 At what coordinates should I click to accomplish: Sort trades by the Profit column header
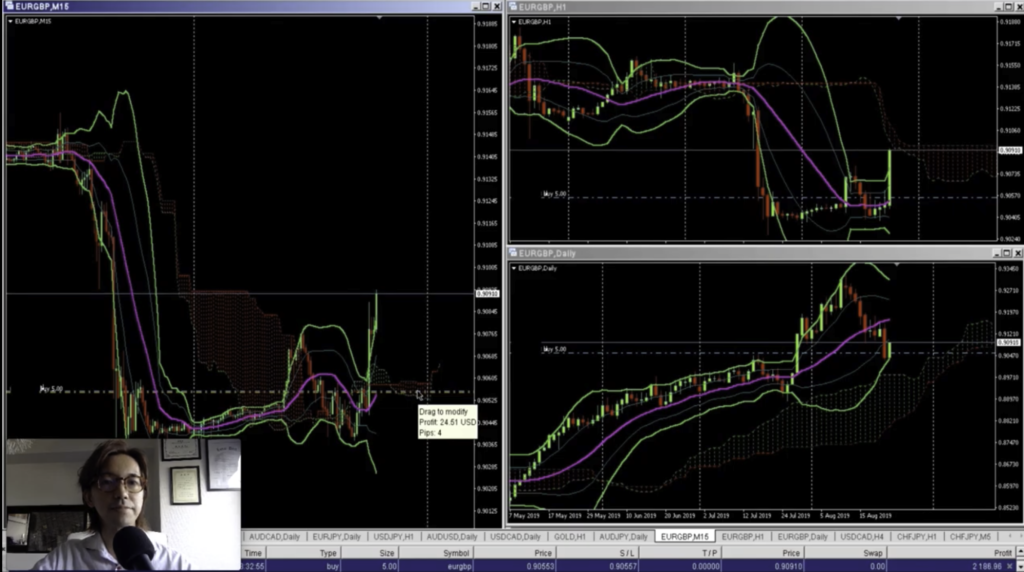click(x=950, y=553)
